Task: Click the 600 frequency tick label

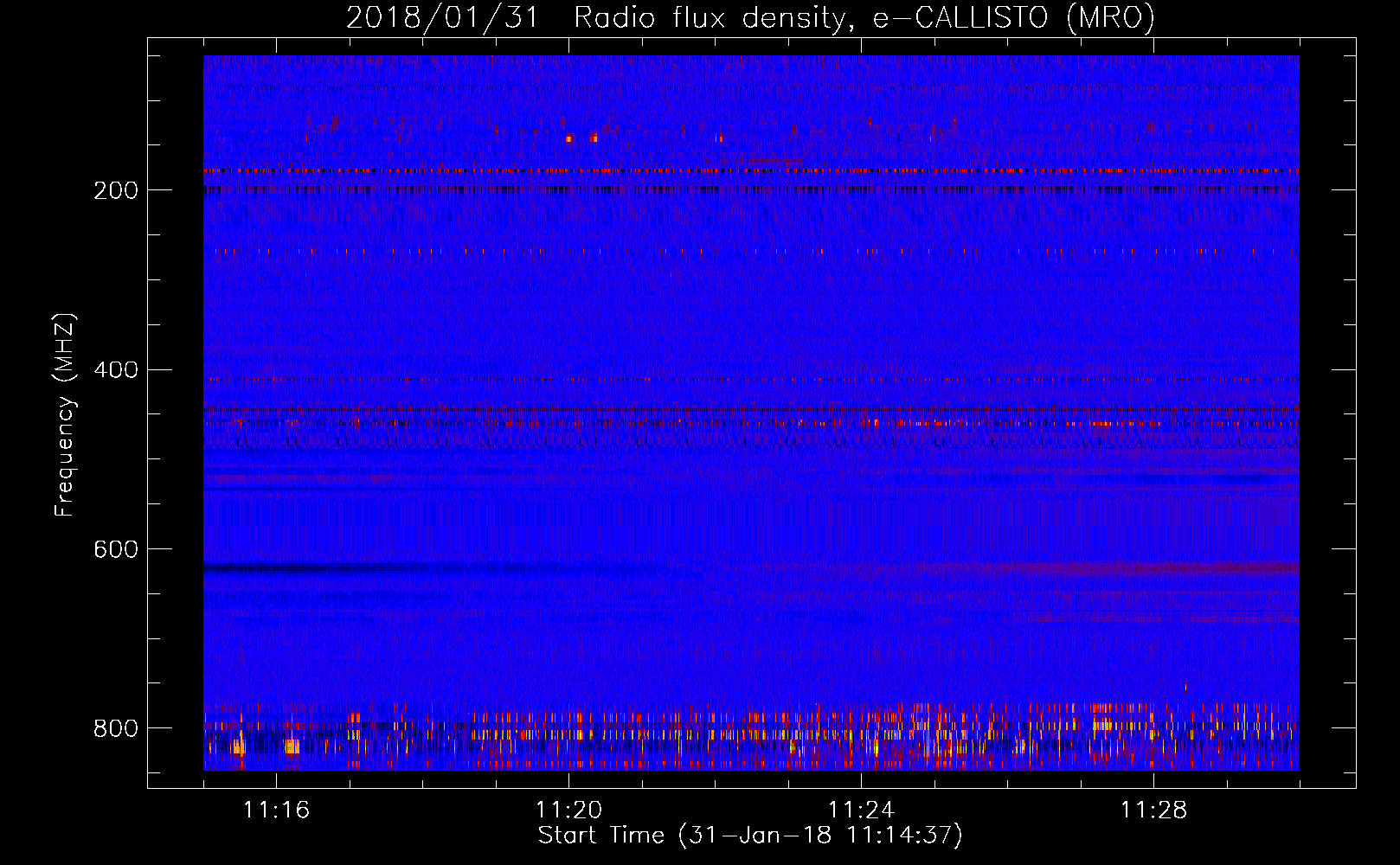Action: point(116,549)
